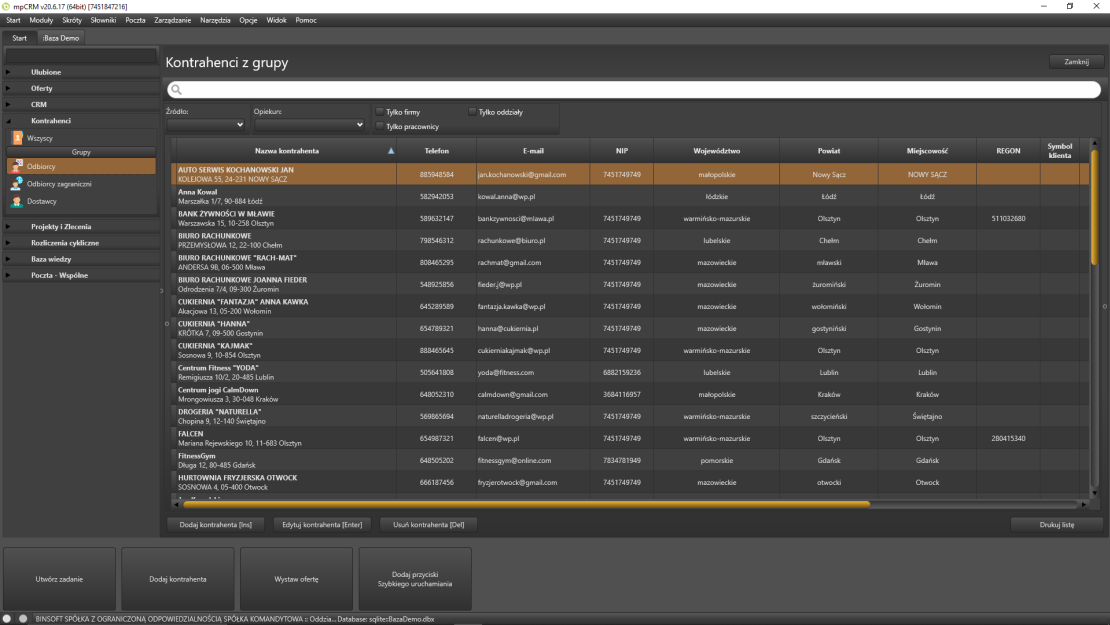Viewport: 1110px width, 625px height.
Task: Open the Zarządzanie menu
Action: click(173, 21)
